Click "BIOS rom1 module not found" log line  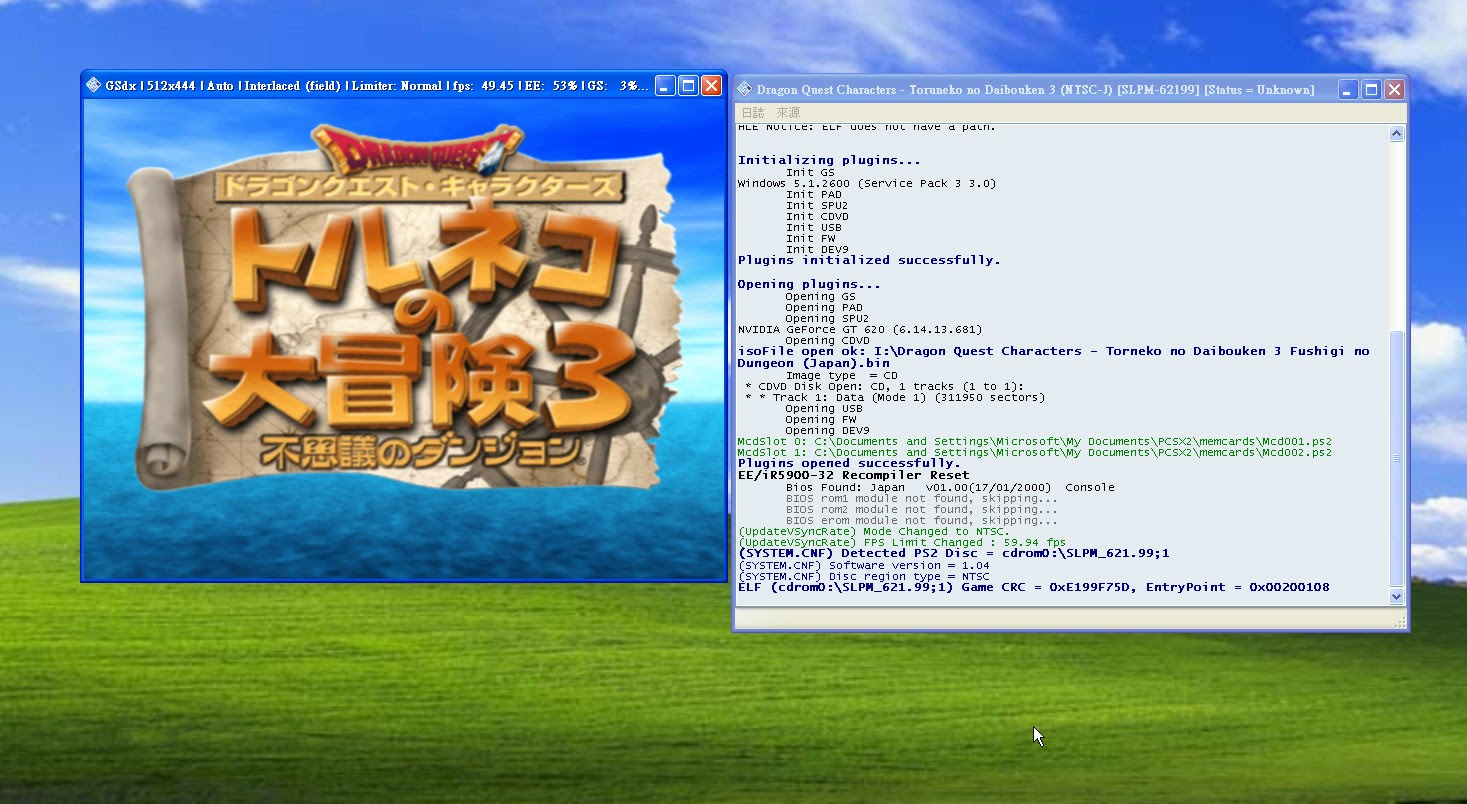tap(921, 499)
